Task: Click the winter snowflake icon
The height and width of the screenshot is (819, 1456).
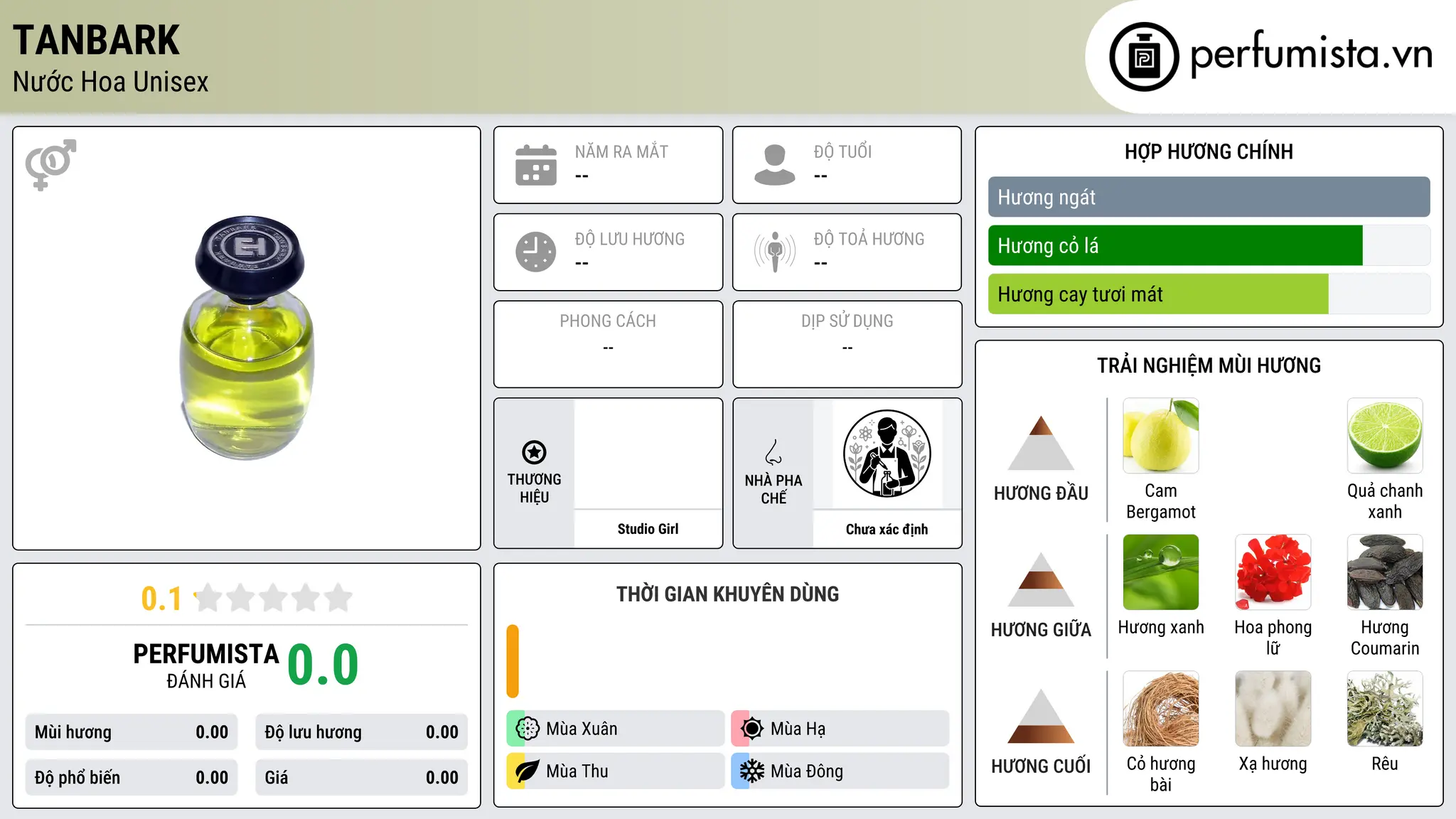Action: (x=752, y=771)
